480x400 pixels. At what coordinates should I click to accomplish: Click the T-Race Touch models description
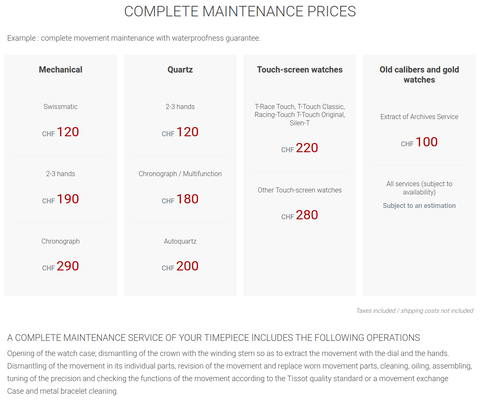coord(300,115)
